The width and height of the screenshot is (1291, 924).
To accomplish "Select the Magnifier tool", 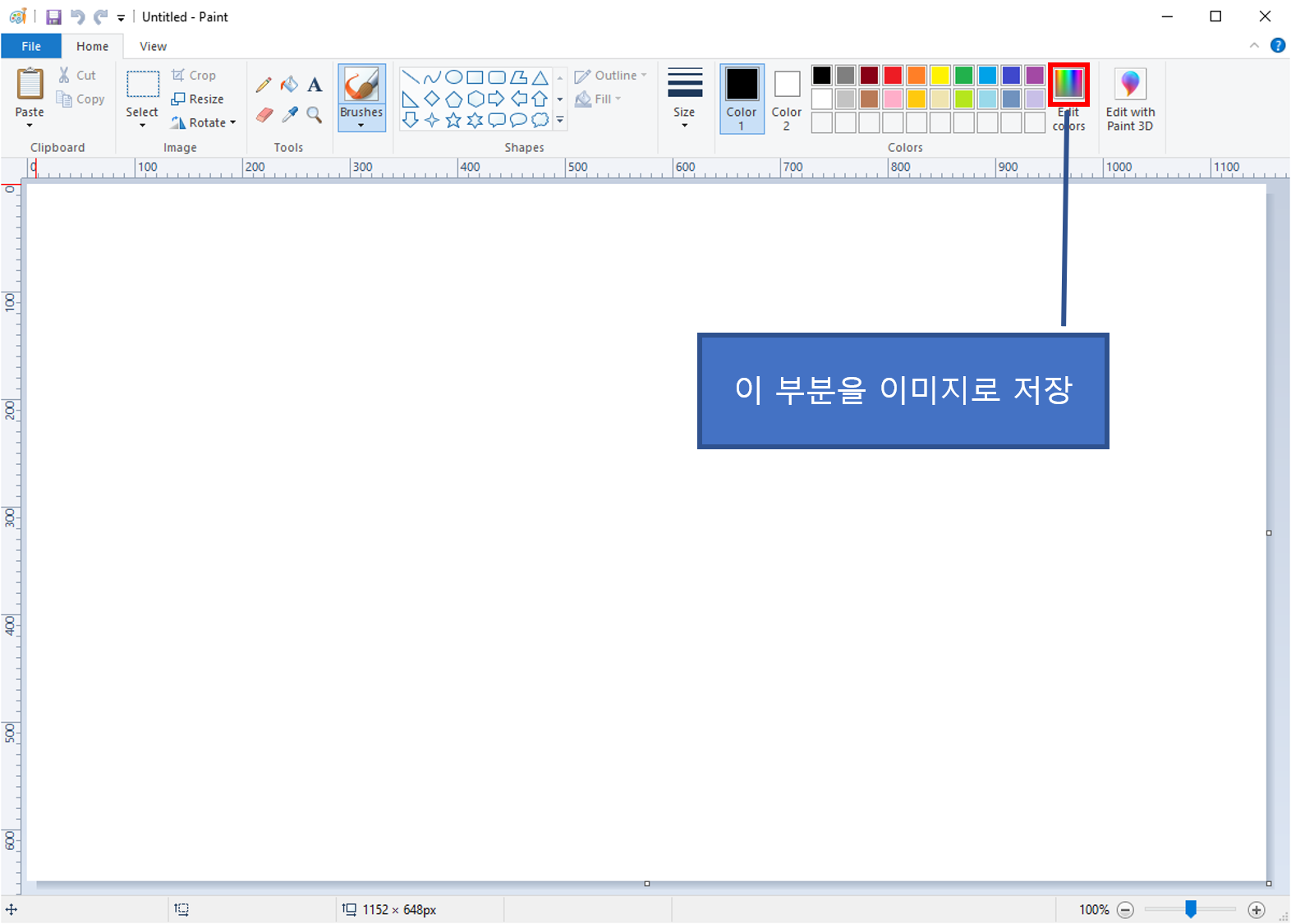I will (315, 115).
